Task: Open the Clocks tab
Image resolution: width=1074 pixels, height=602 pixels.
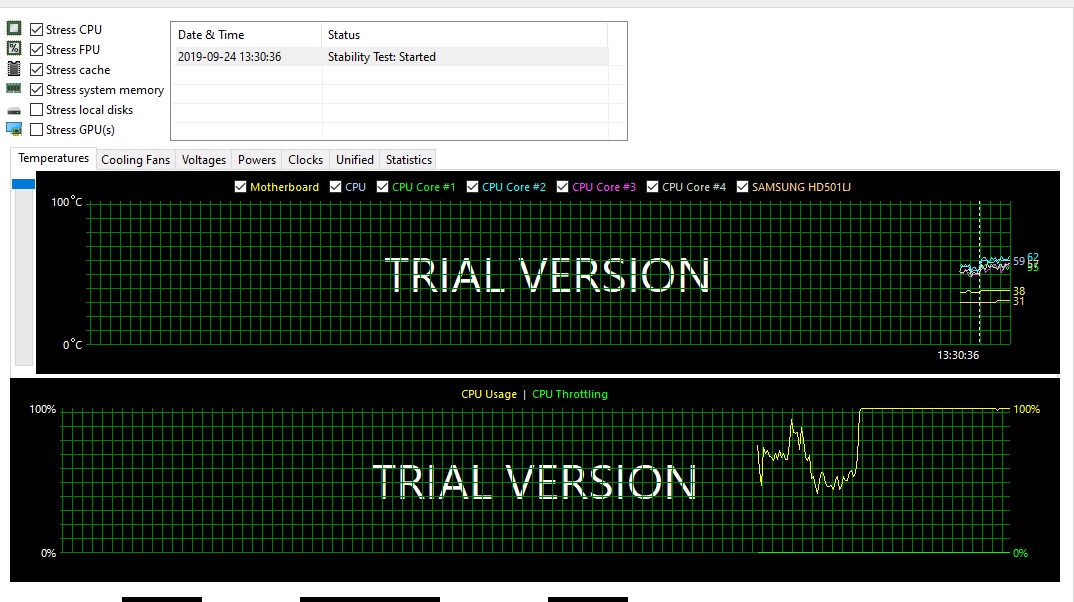Action: tap(305, 159)
